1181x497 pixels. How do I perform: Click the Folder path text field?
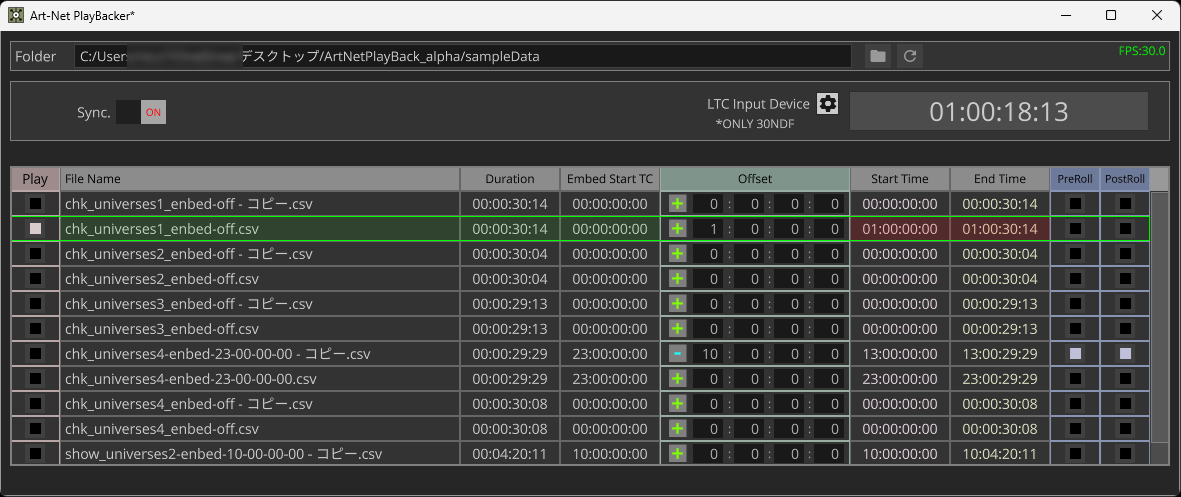click(x=463, y=56)
